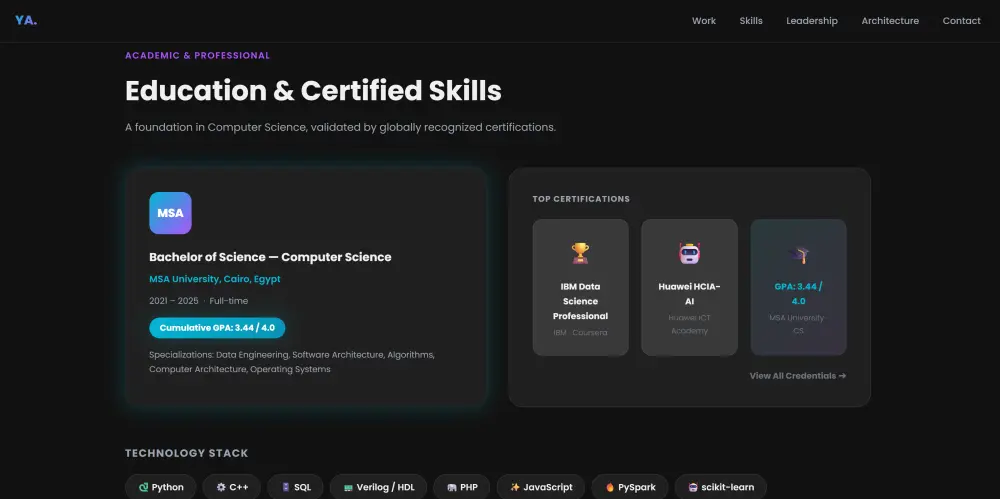Open View All Credentials link
Image resolution: width=1000 pixels, height=499 pixels.
click(798, 376)
